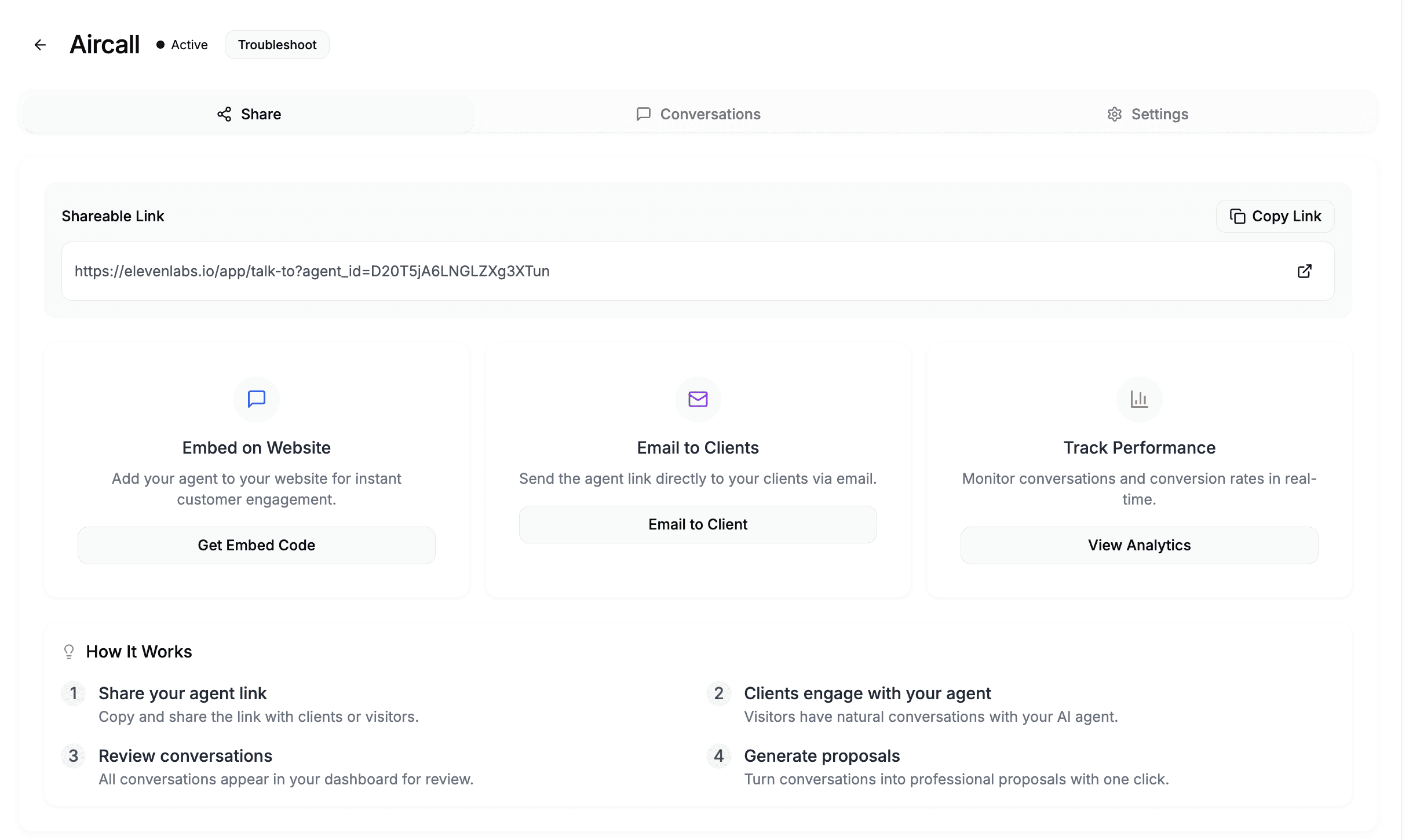
Task: Click step 3 Review conversations
Action: pyautogui.click(x=185, y=756)
